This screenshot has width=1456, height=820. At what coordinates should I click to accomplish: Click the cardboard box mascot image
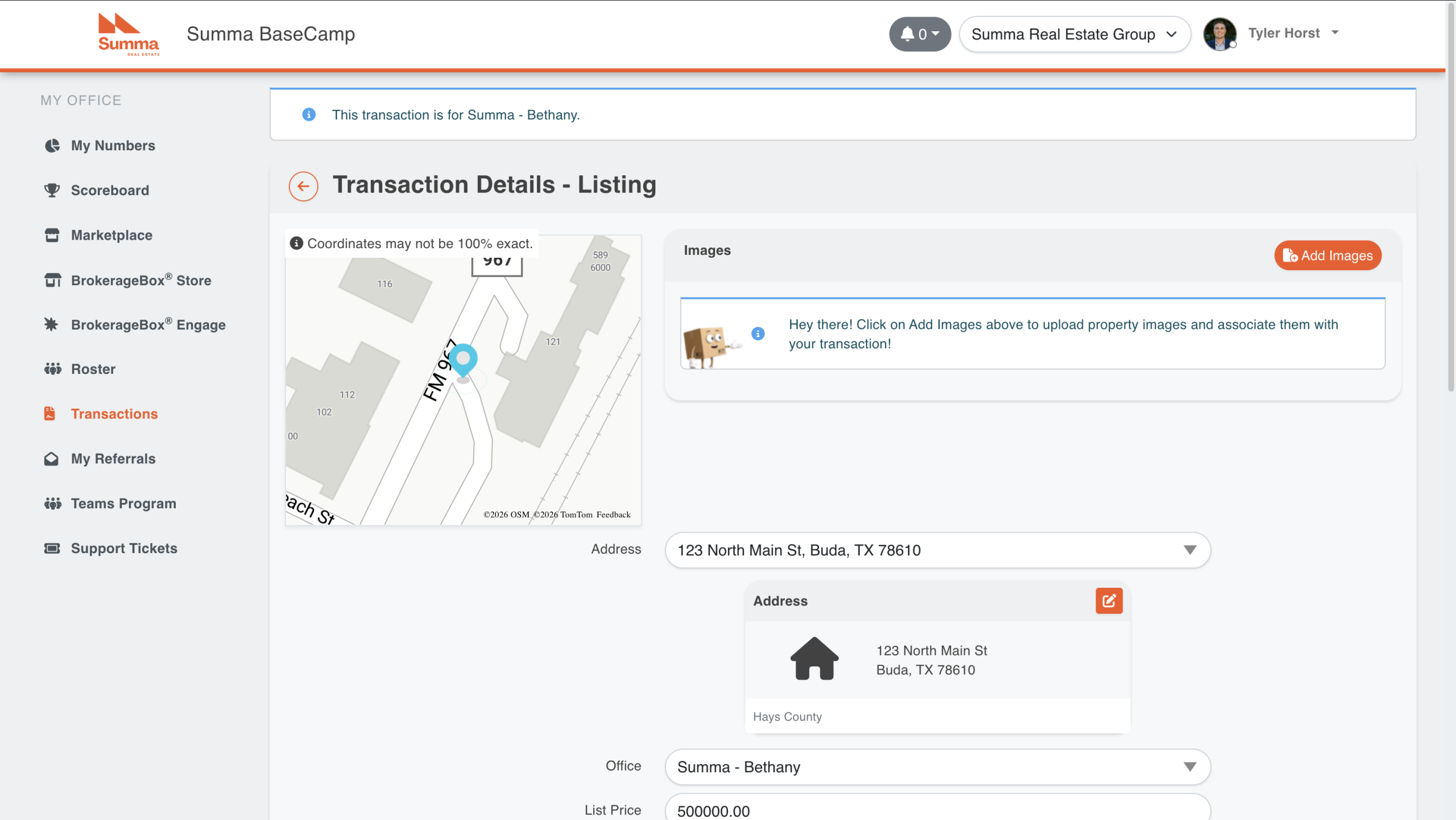point(711,346)
